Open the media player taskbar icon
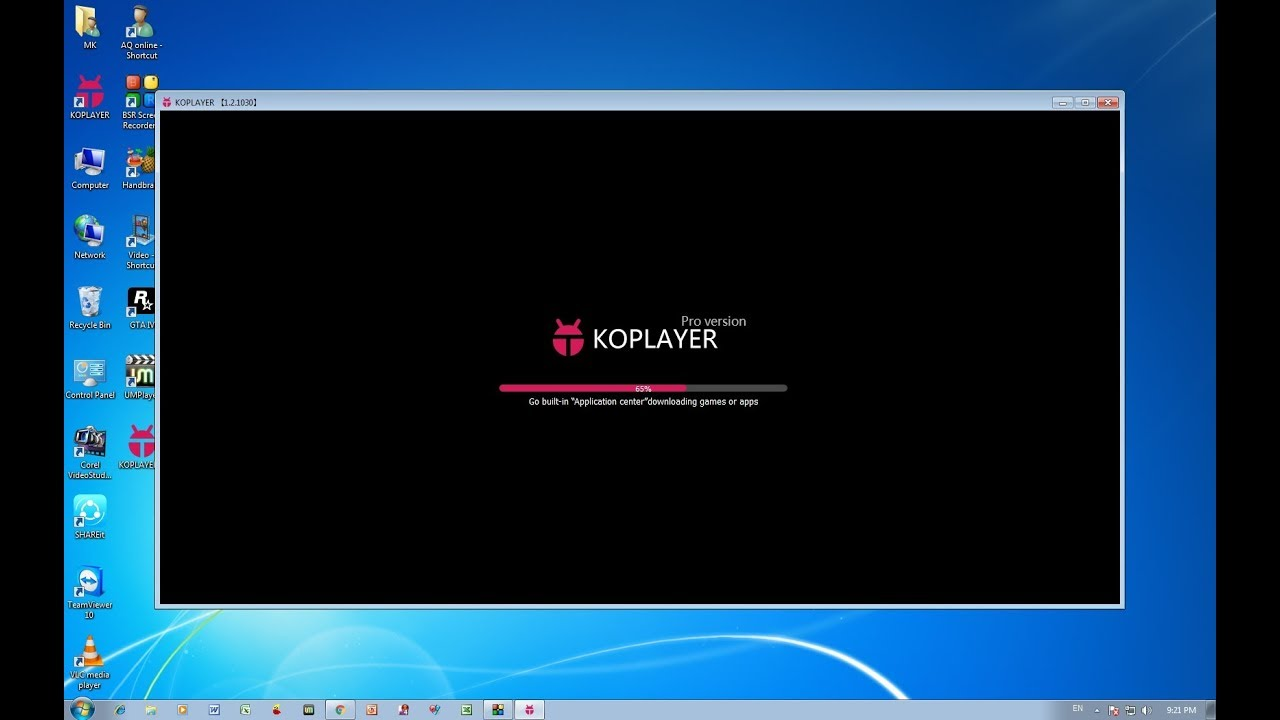The image size is (1280, 720). (x=182, y=710)
